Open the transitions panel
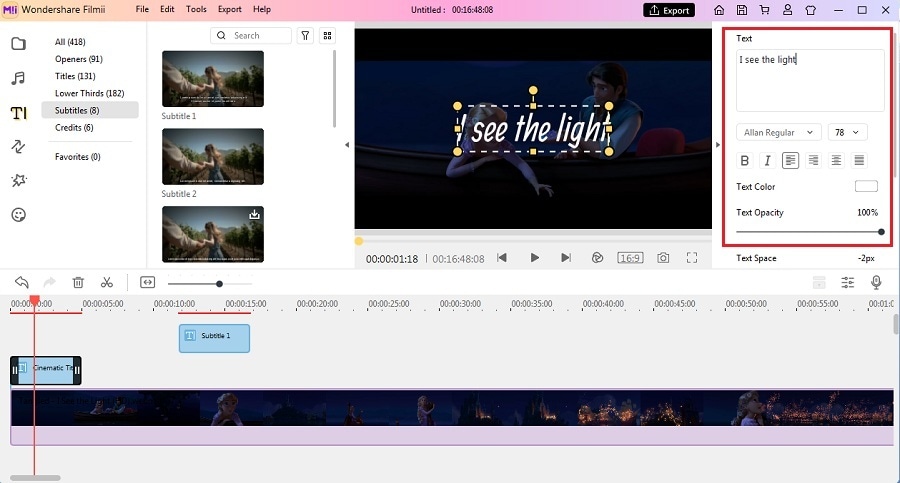The image size is (900, 483). pos(18,146)
